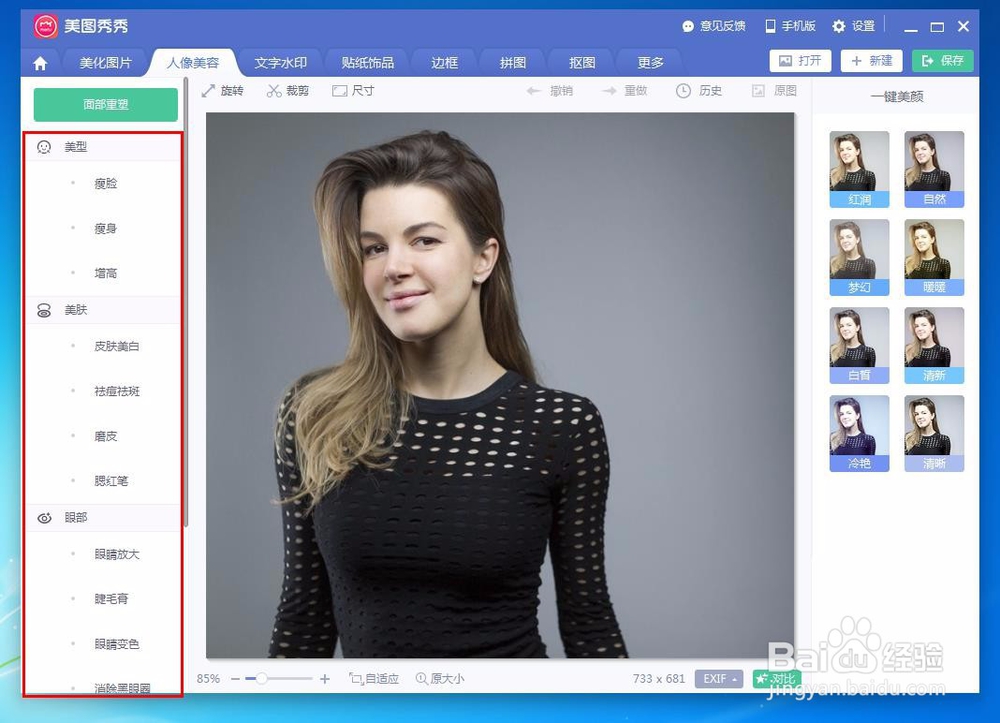Apply the 冷艳 beauty preset
Viewport: 1000px width, 723px height.
[x=859, y=434]
